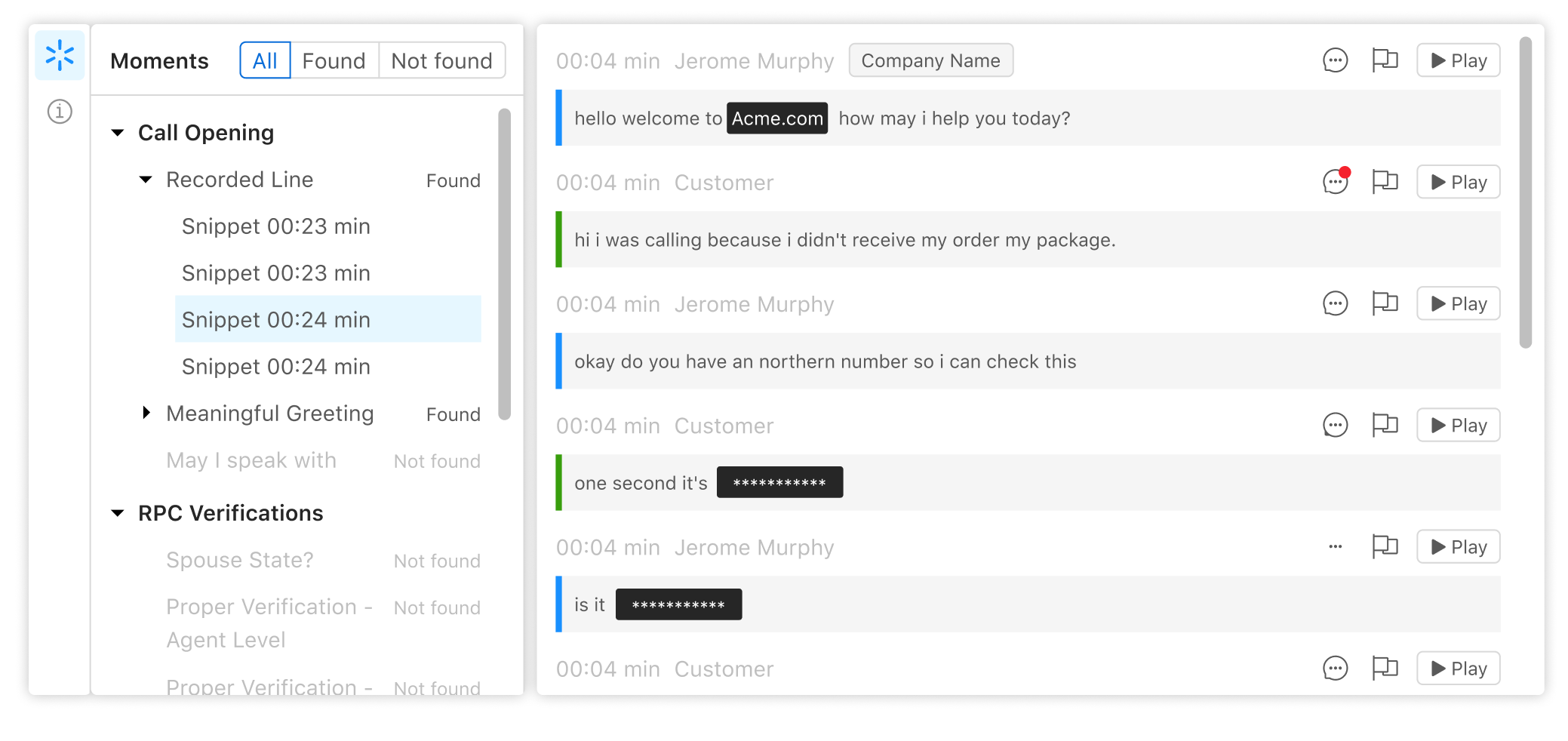1568x741 pixels.
Task: Click the blue starburst sidebar icon
Action: [60, 56]
